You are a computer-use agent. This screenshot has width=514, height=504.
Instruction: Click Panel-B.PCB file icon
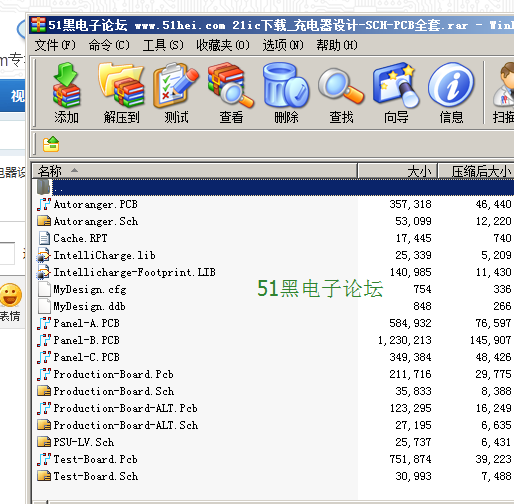(x=44, y=340)
